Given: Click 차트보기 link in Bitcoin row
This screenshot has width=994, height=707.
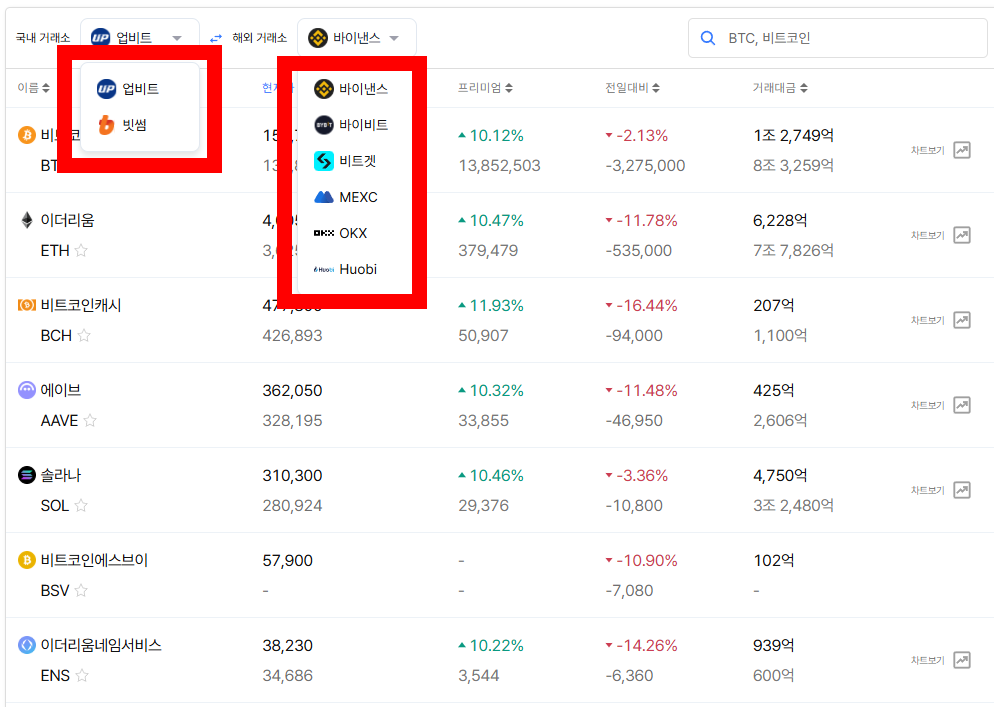Looking at the screenshot, I should click(927, 150).
